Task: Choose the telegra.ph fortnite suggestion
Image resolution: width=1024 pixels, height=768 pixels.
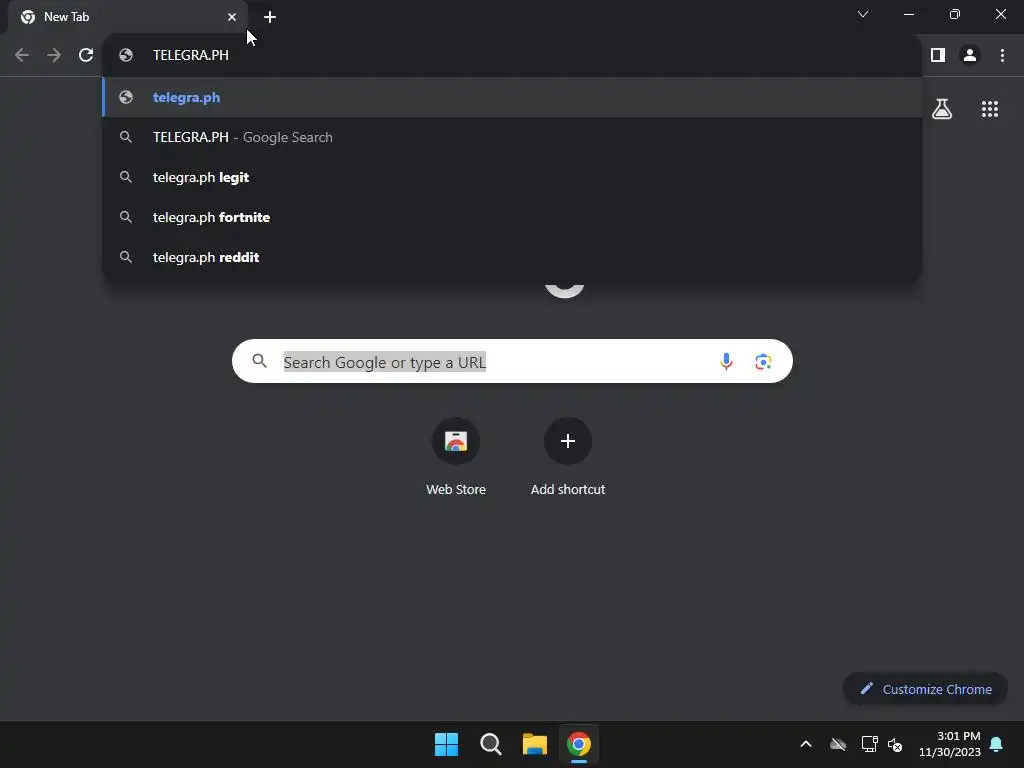Action: (x=512, y=217)
